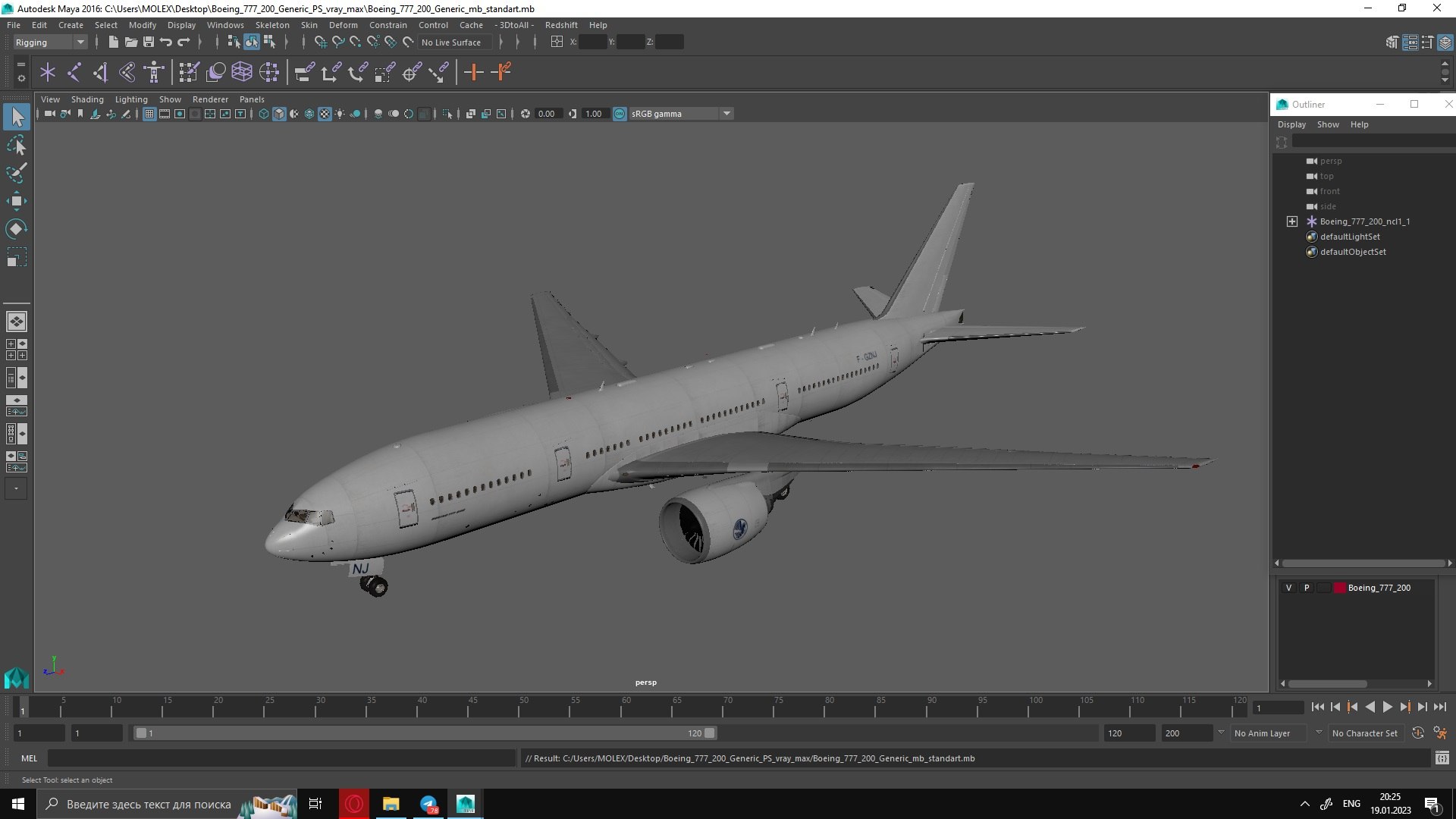This screenshot has height=819, width=1456.
Task: Toggle viewport grid display
Action: pyautogui.click(x=149, y=114)
